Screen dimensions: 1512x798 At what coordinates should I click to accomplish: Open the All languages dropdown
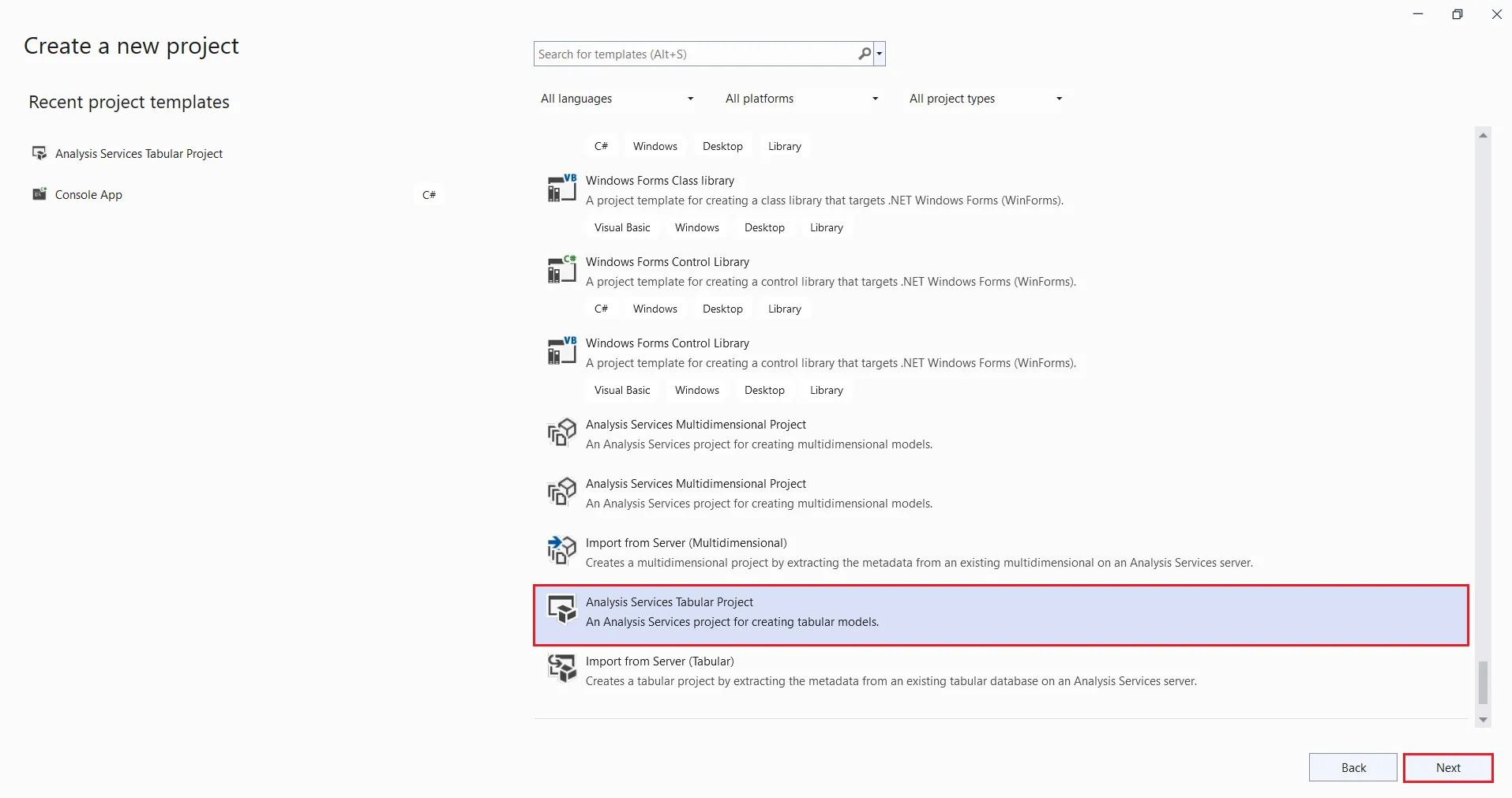[x=617, y=99]
